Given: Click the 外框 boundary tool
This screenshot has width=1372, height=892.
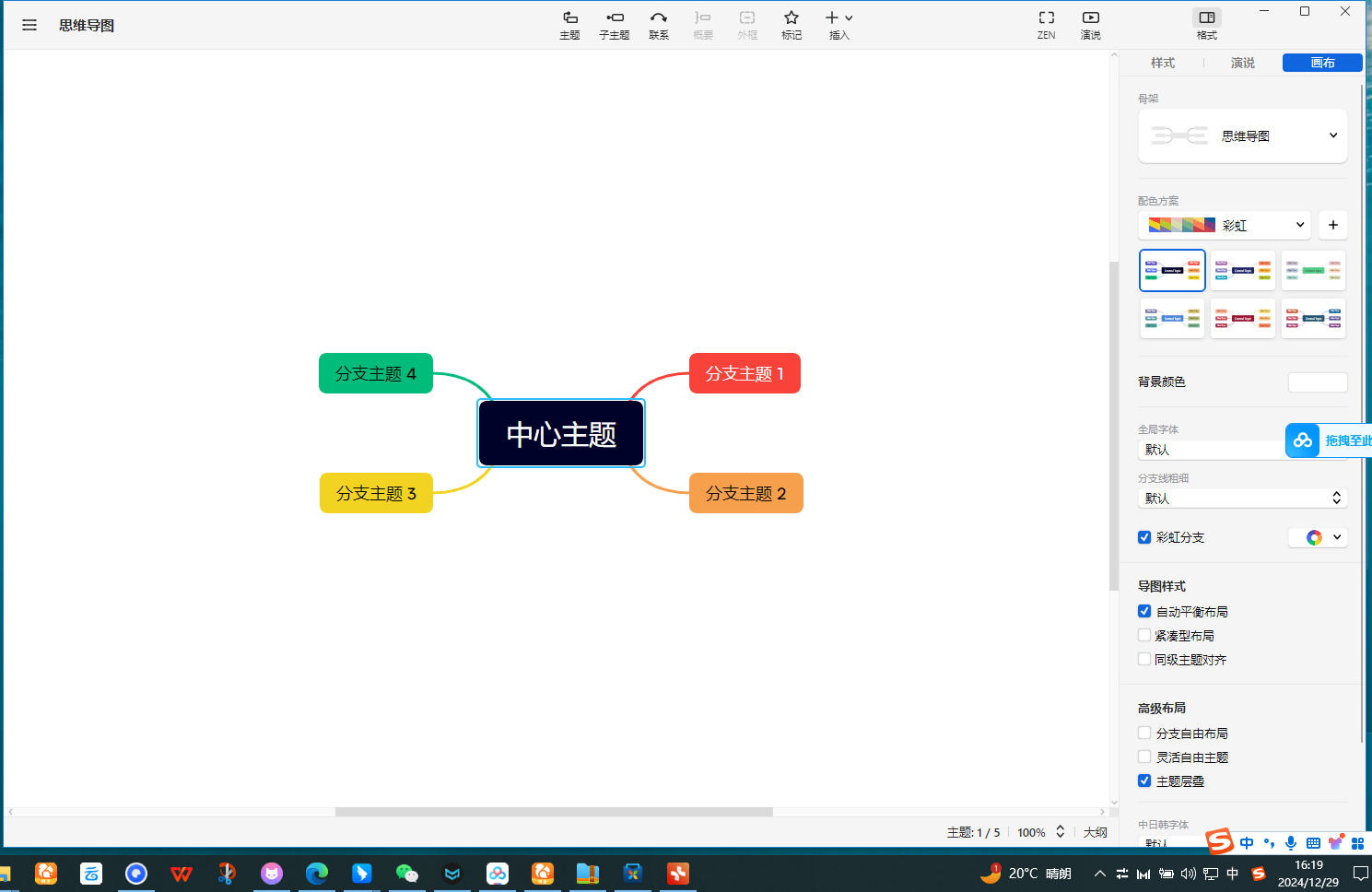Looking at the screenshot, I should (x=747, y=25).
